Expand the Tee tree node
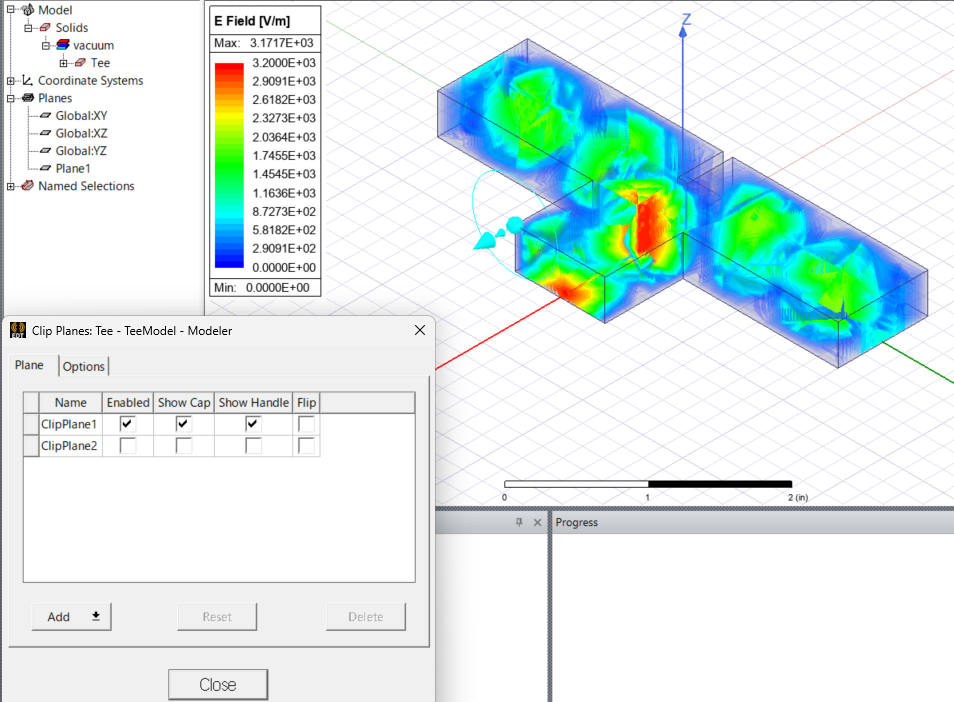The height and width of the screenshot is (702, 954). coord(64,63)
